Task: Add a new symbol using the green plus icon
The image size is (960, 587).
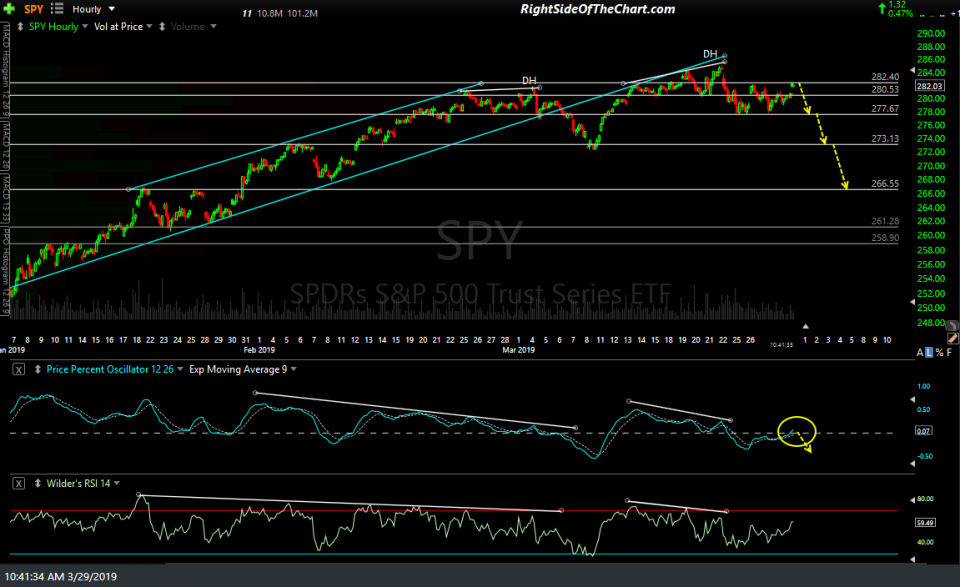Action: click(x=8, y=7)
